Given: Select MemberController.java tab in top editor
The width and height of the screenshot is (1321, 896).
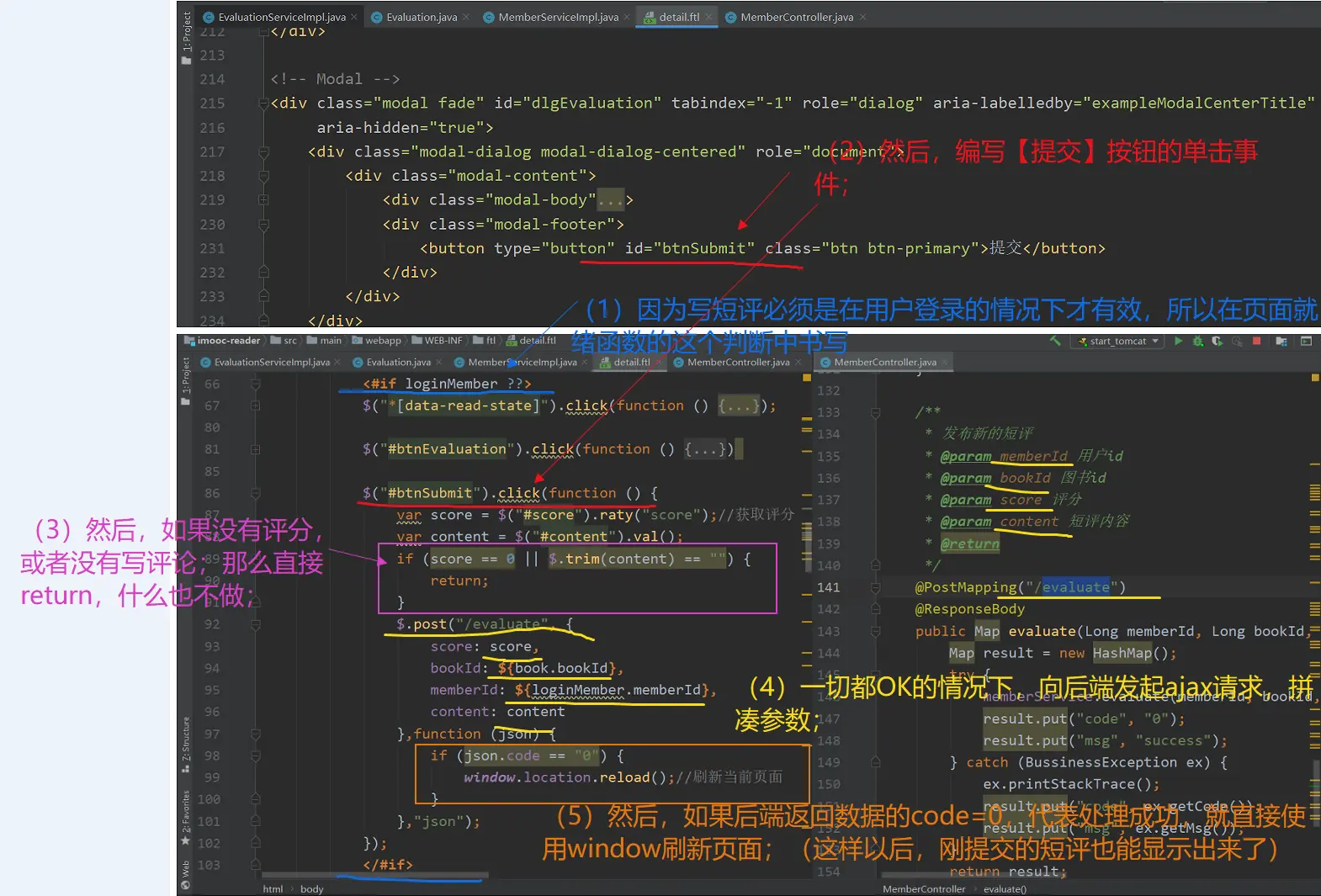Looking at the screenshot, I should pos(796,17).
